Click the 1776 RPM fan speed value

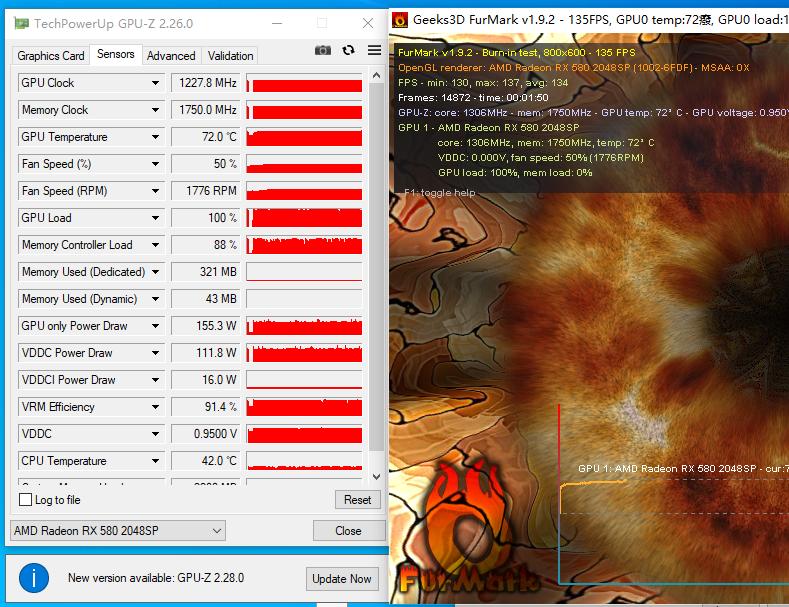tap(205, 191)
